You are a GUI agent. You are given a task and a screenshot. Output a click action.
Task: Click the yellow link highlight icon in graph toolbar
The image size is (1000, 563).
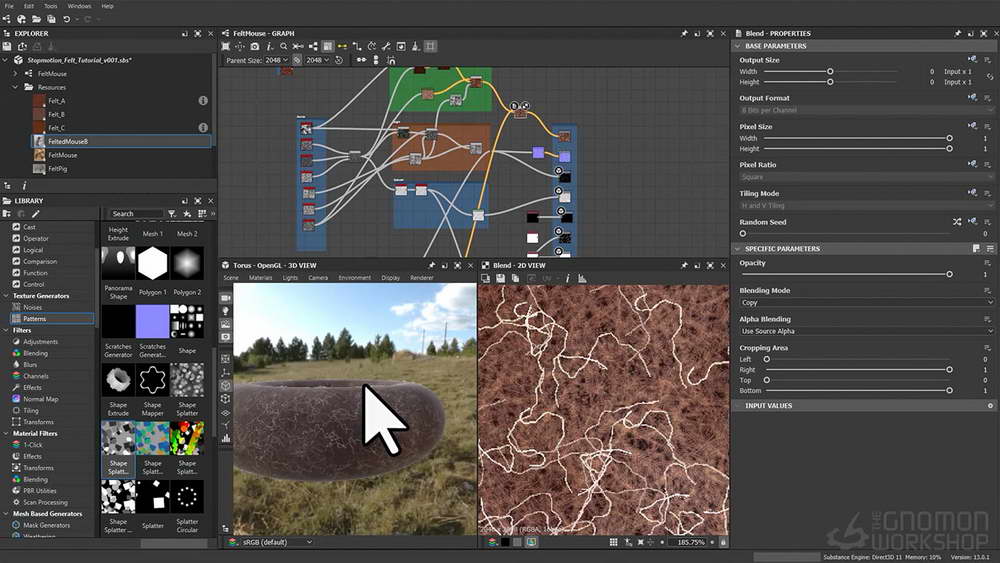click(x=342, y=47)
